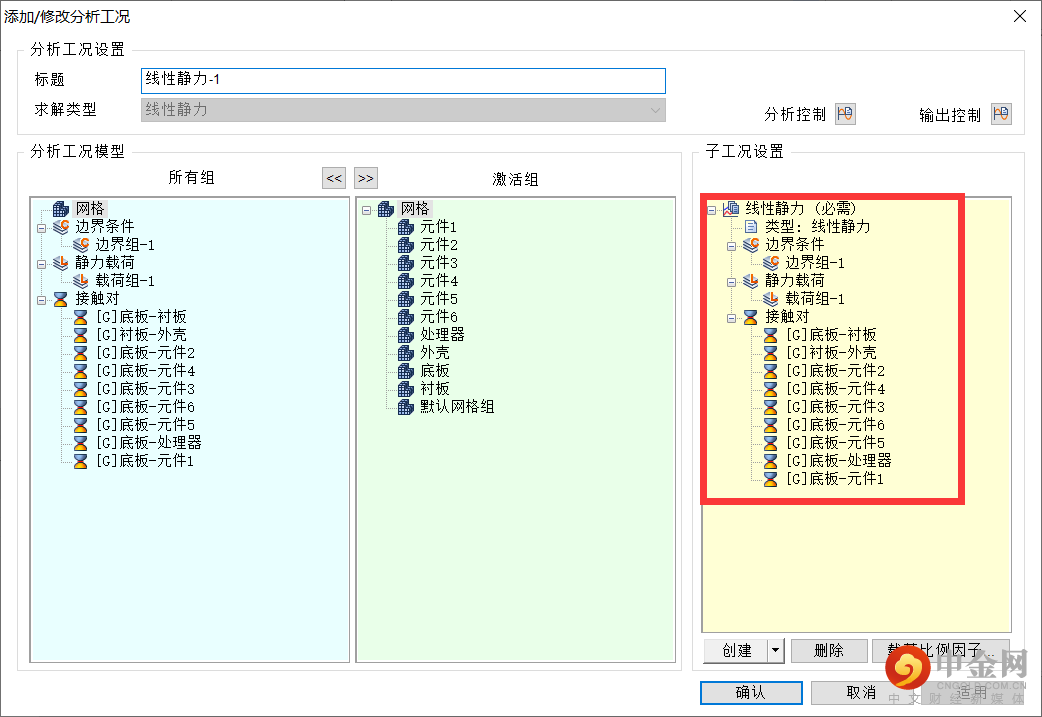The width and height of the screenshot is (1042, 717).
Task: Collapse 接触对 node in 所有组 tree
Action: tap(41, 300)
